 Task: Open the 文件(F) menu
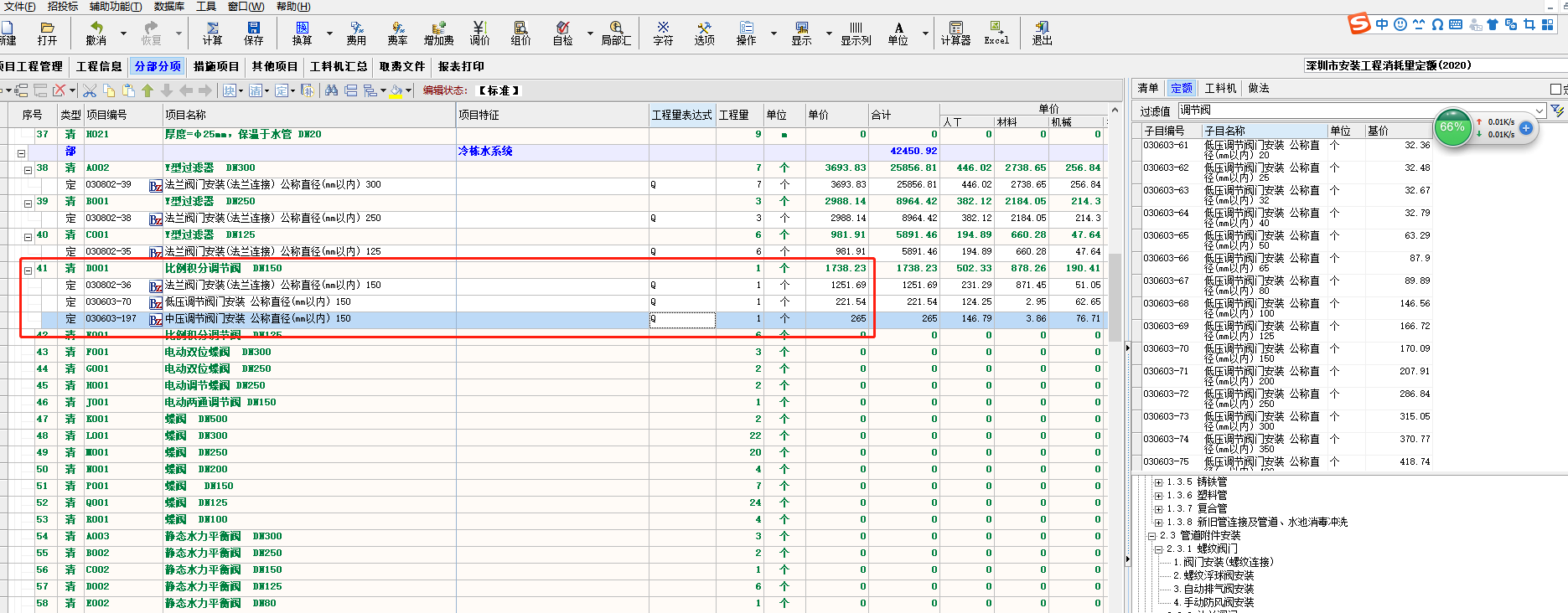[18, 7]
